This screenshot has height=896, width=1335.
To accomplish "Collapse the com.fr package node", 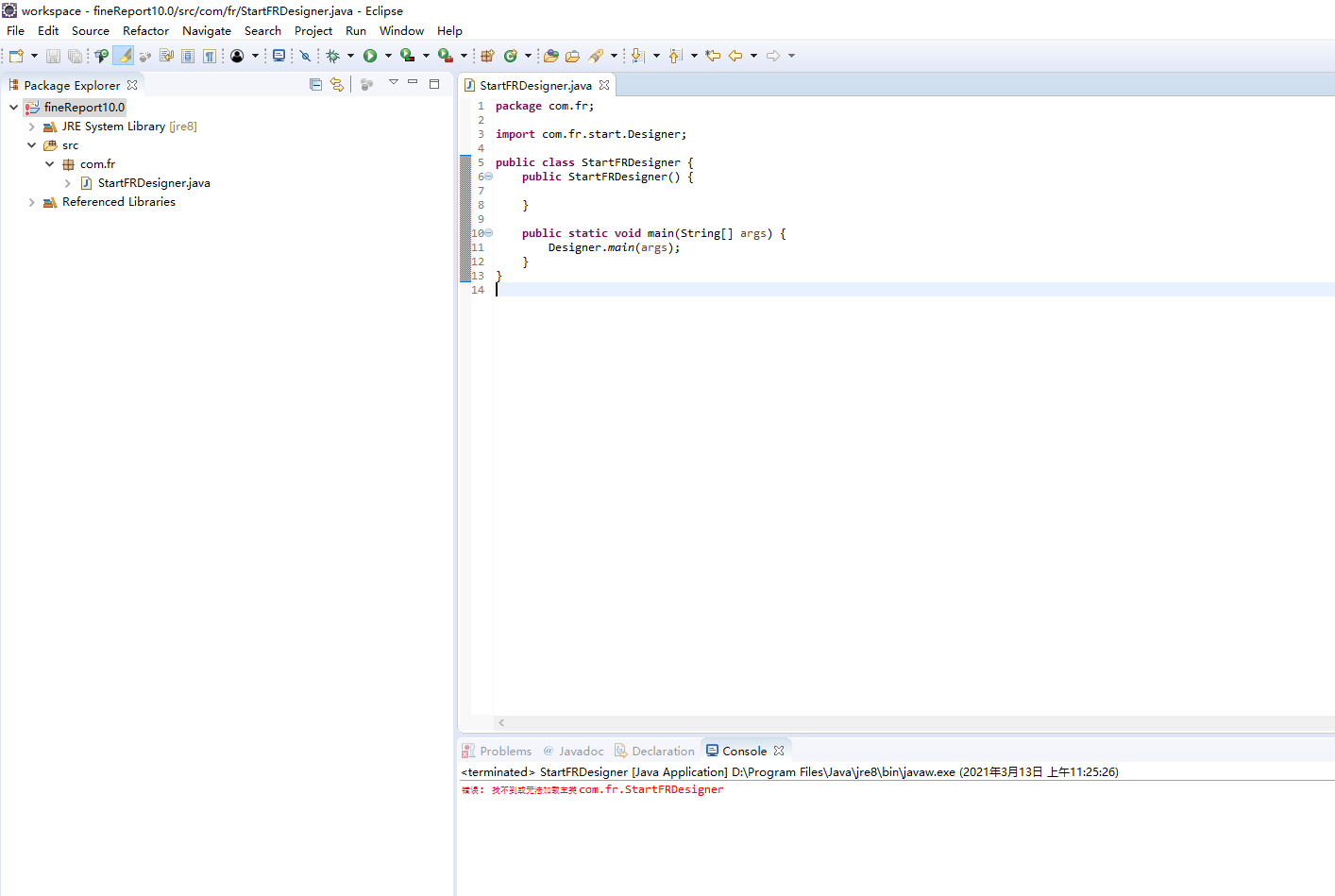I will [50, 164].
